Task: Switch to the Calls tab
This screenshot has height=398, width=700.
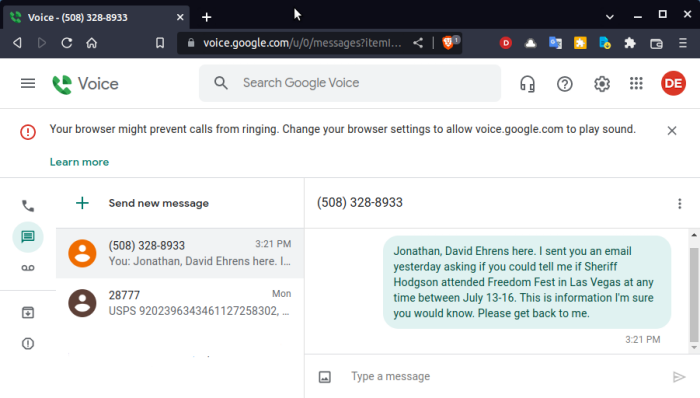Action: tap(28, 206)
